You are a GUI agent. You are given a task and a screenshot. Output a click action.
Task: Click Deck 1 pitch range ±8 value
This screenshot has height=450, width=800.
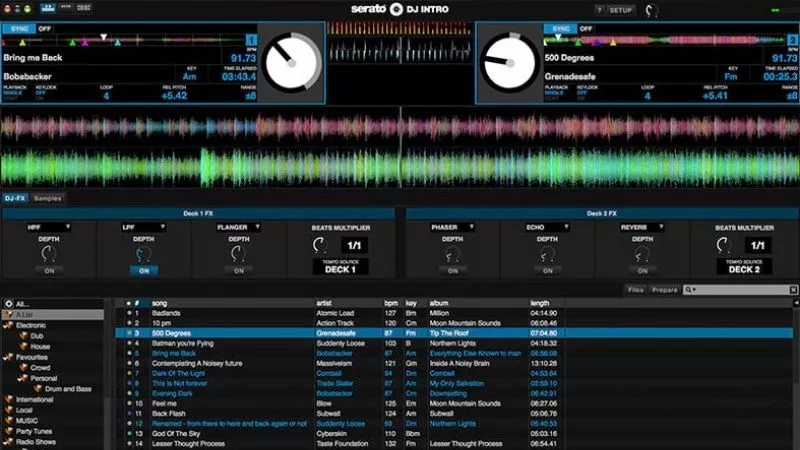coord(250,95)
